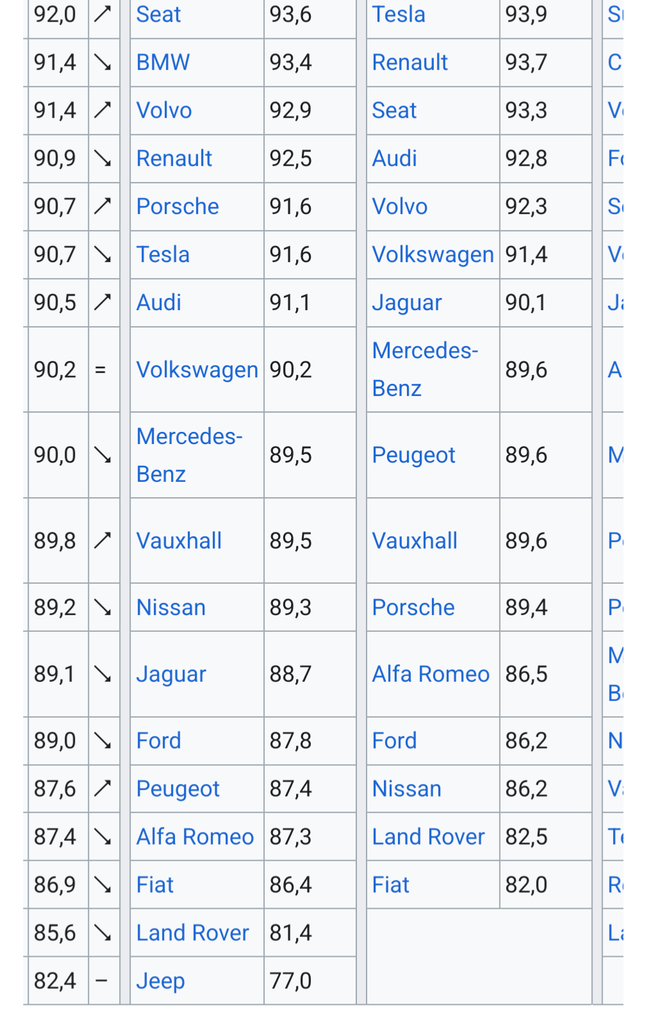Screen dimensions: 646x1024
Task: Open the BMW link
Action: (x=163, y=62)
